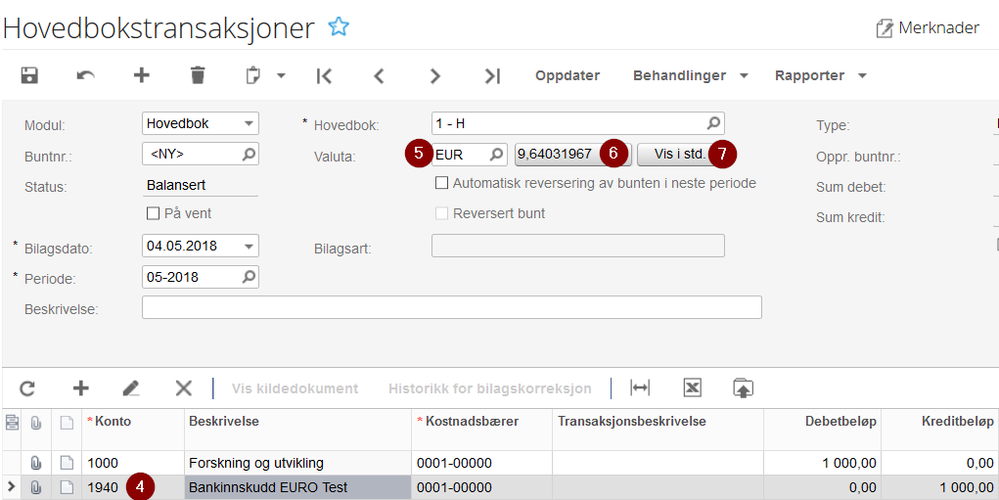Click the attachment paperclip on row 1000
This screenshot has width=999, height=500.
(36, 463)
